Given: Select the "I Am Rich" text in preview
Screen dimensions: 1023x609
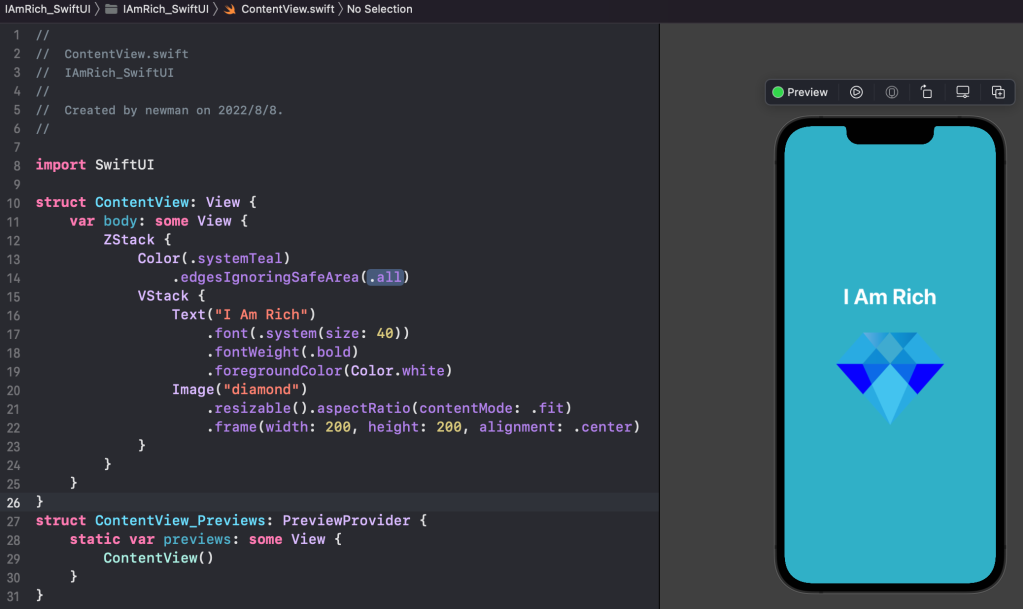Looking at the screenshot, I should point(889,297).
